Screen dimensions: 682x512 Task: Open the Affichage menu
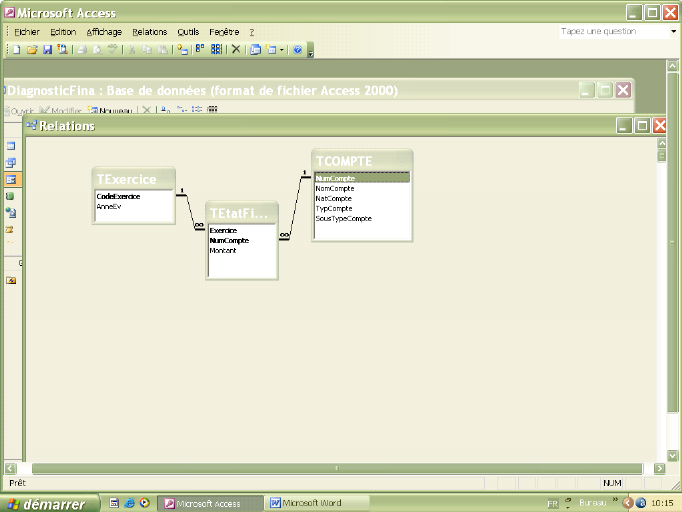[104, 32]
